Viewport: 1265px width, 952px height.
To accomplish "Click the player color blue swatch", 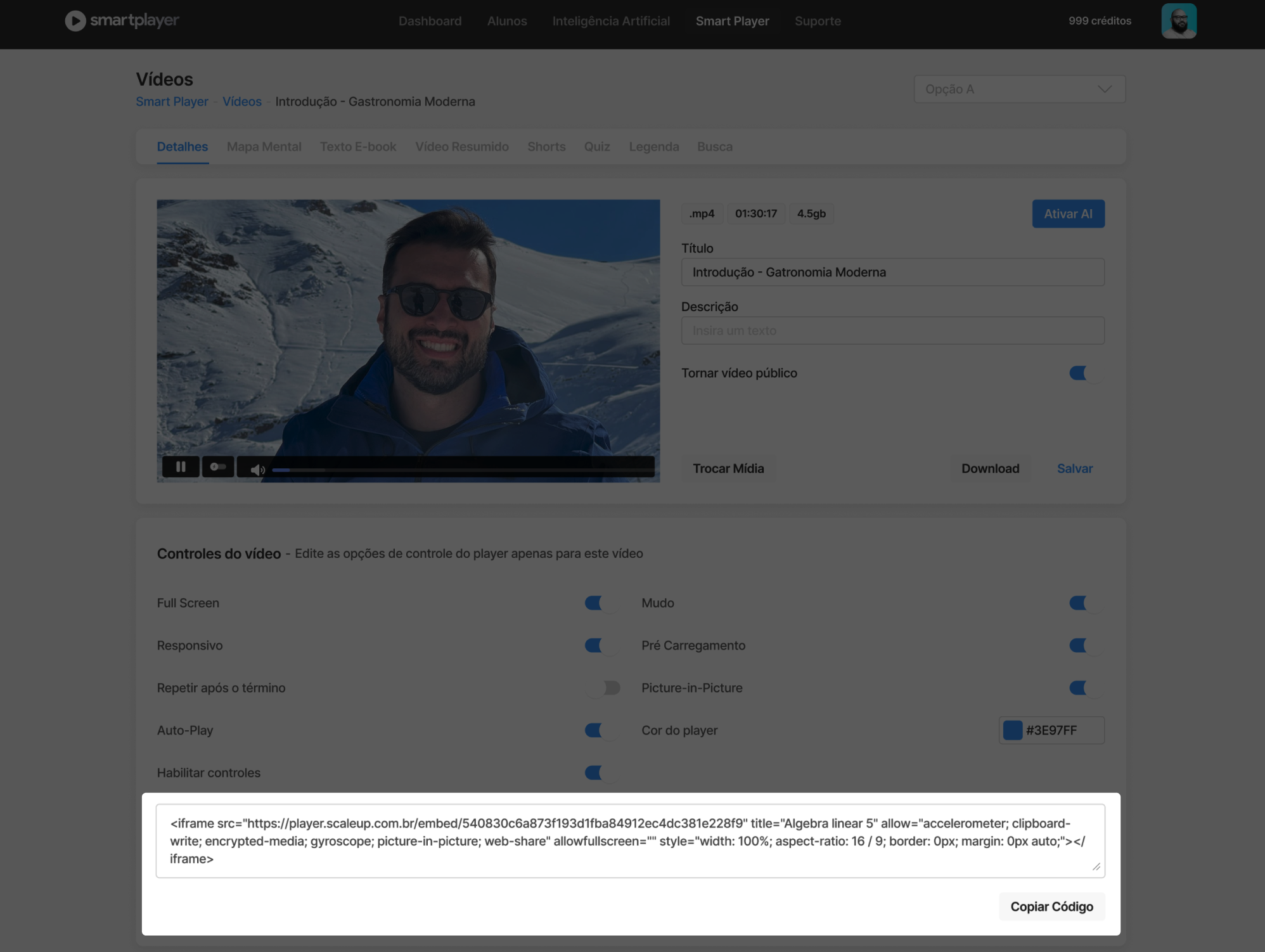I will (1012, 730).
